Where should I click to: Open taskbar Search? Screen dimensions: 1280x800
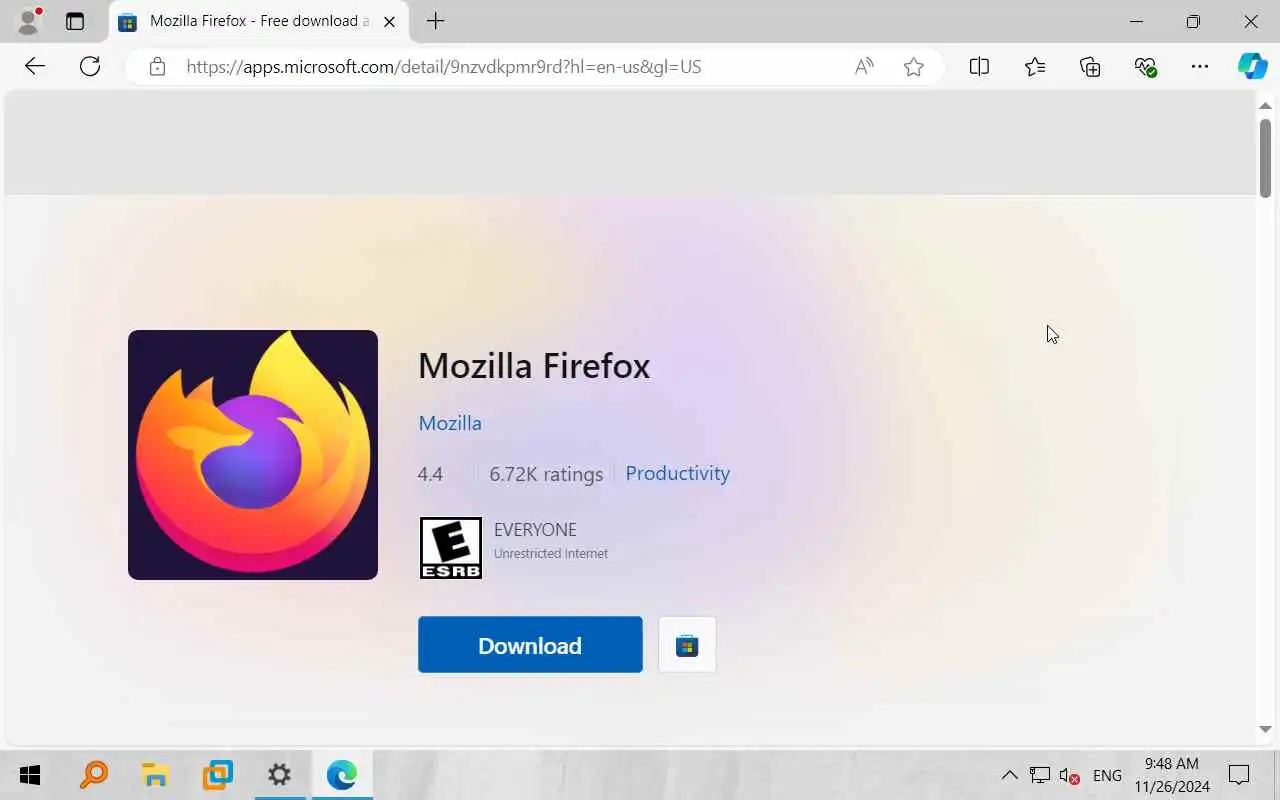(93, 775)
